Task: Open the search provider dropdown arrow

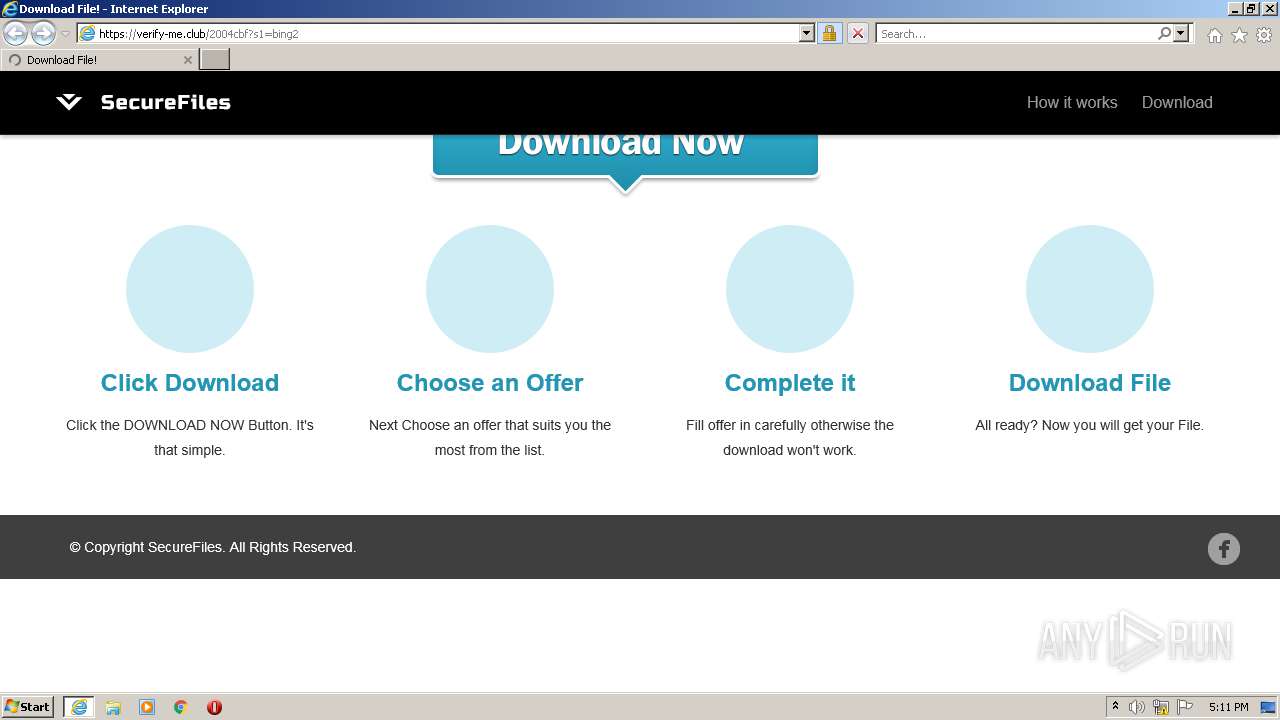Action: point(1181,33)
